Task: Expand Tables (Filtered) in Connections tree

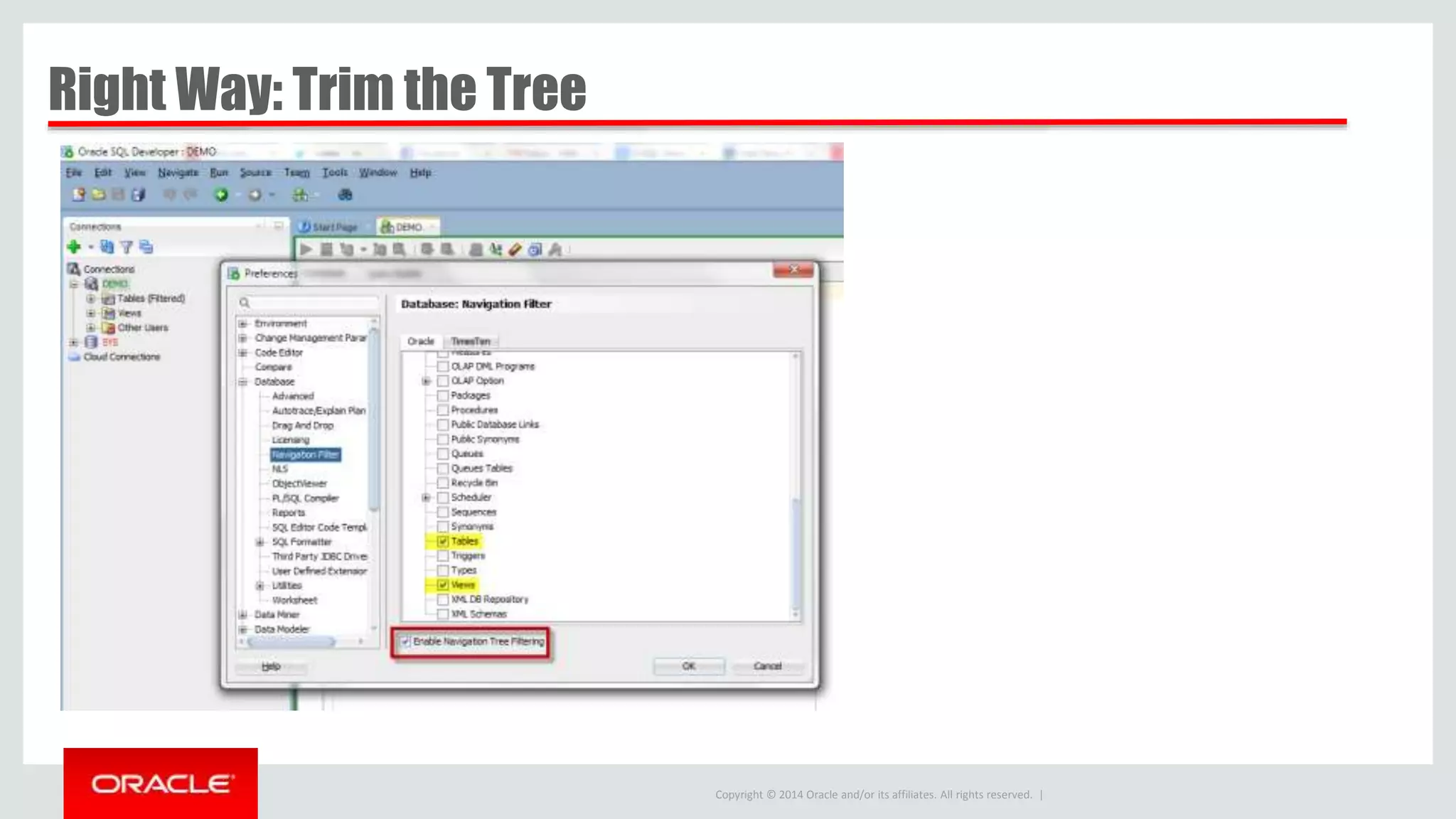Action: [x=91, y=299]
